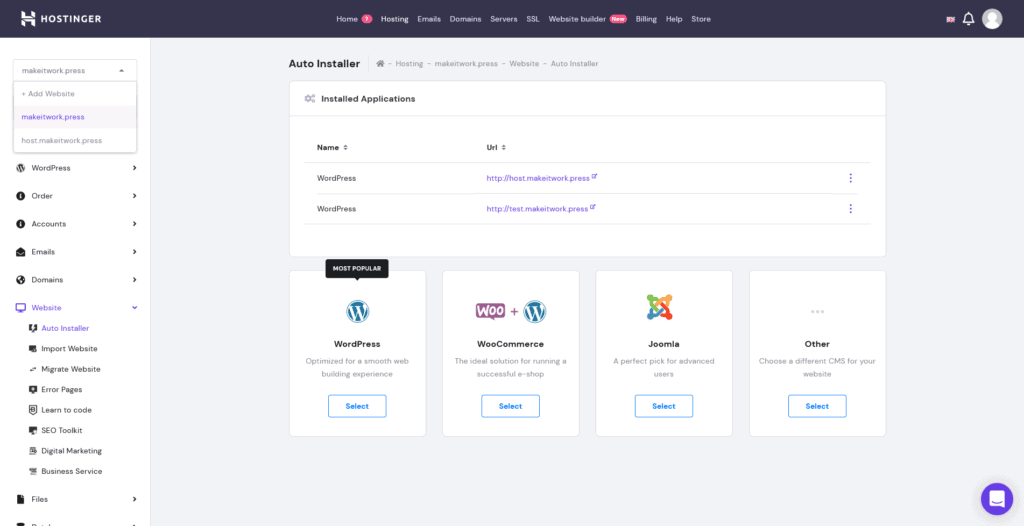Click the Website monitor icon in sidebar
Image resolution: width=1024 pixels, height=526 pixels.
tap(20, 308)
